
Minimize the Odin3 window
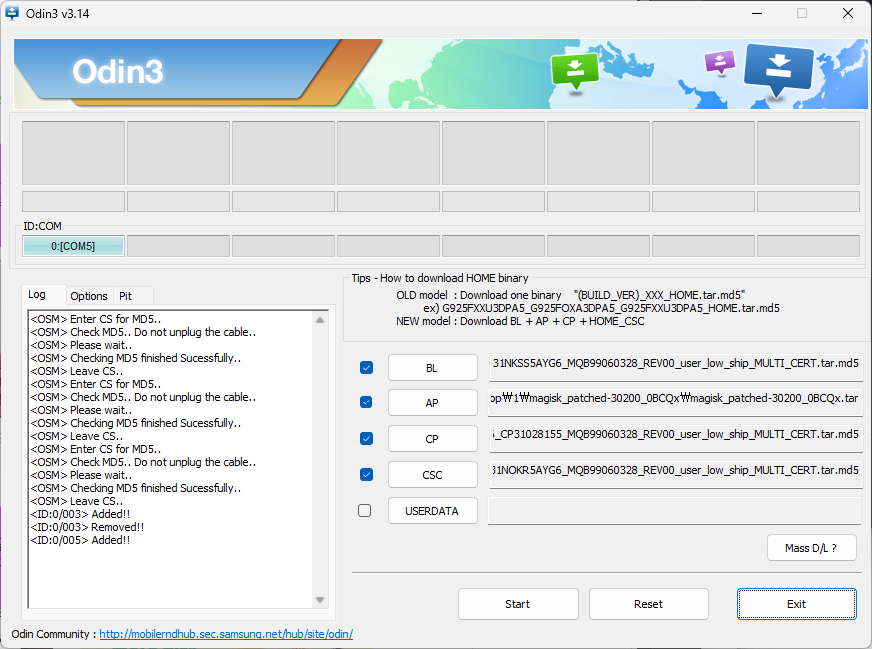[x=757, y=13]
